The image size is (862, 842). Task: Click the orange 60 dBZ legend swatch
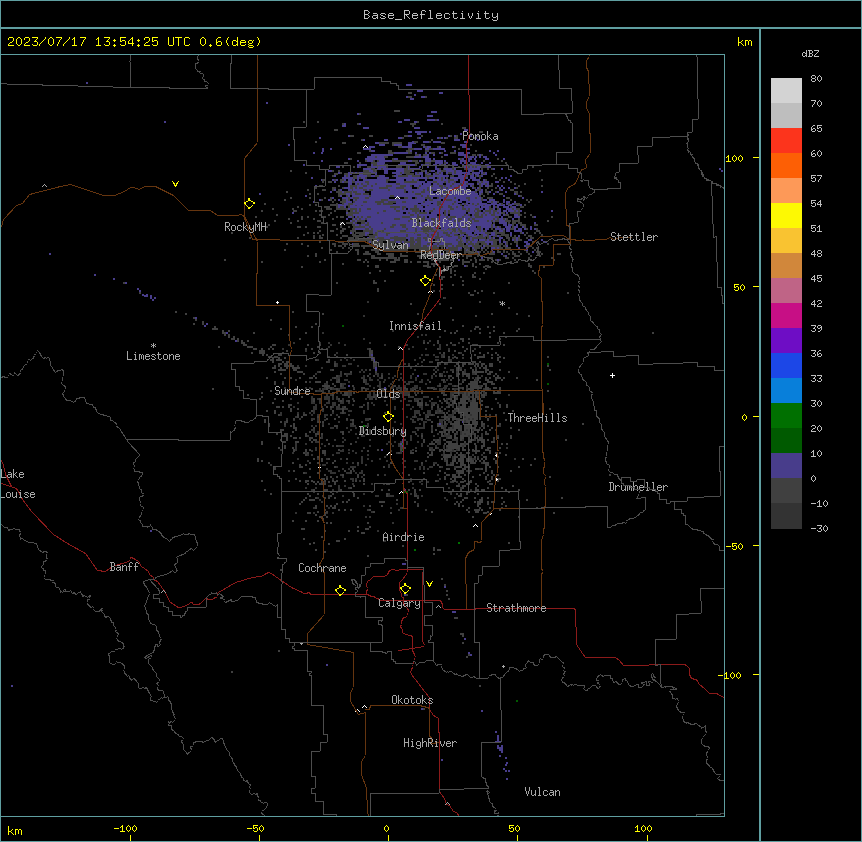point(786,165)
